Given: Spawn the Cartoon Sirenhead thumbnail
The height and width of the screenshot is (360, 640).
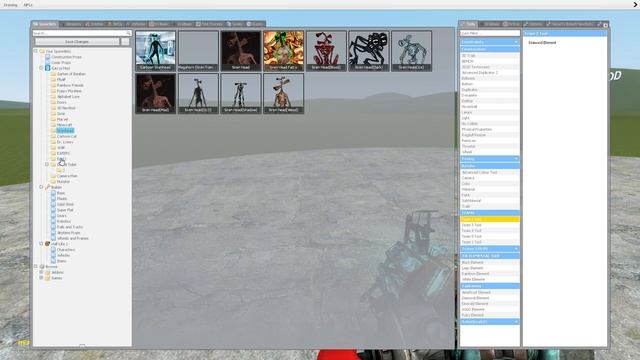Looking at the screenshot, I should [156, 51].
